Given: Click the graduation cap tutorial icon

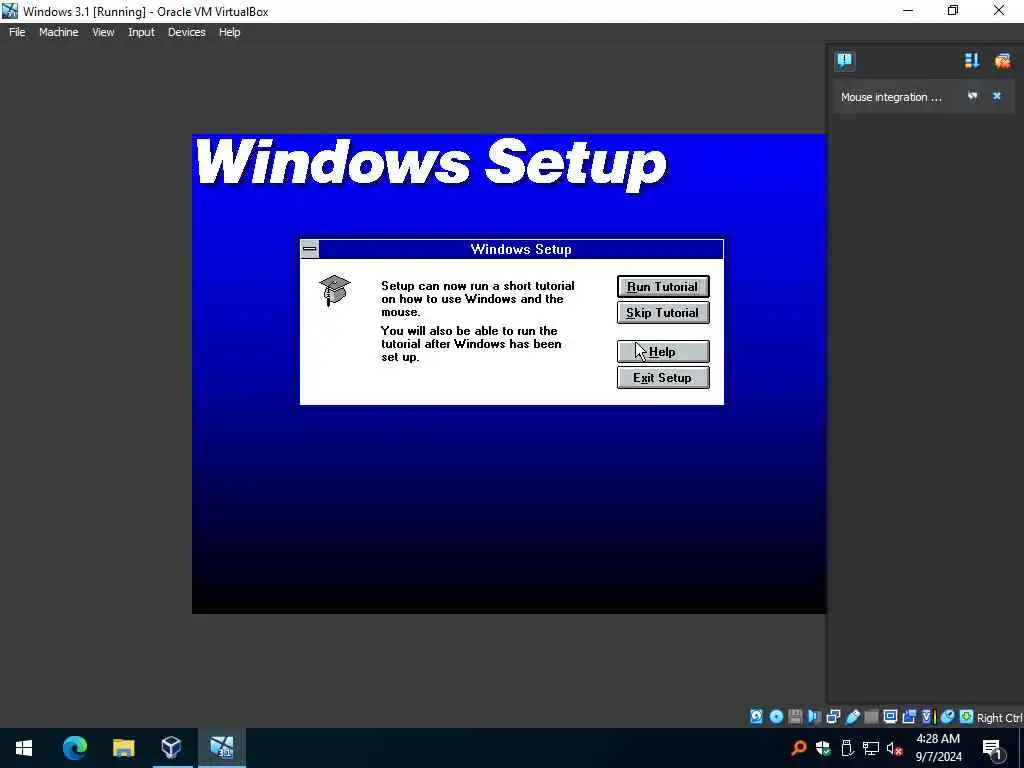Looking at the screenshot, I should (x=335, y=291).
